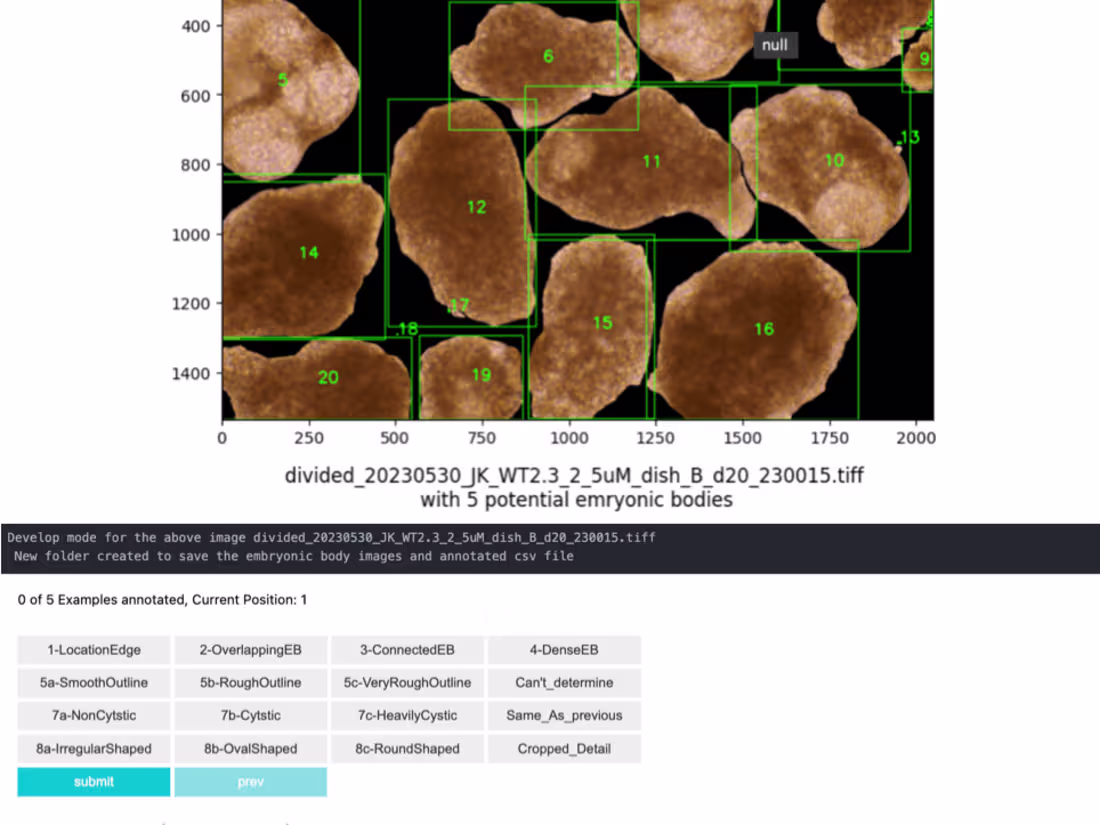Image resolution: width=1100 pixels, height=825 pixels.
Task: Click the Same_As_previous button
Action: coord(563,716)
